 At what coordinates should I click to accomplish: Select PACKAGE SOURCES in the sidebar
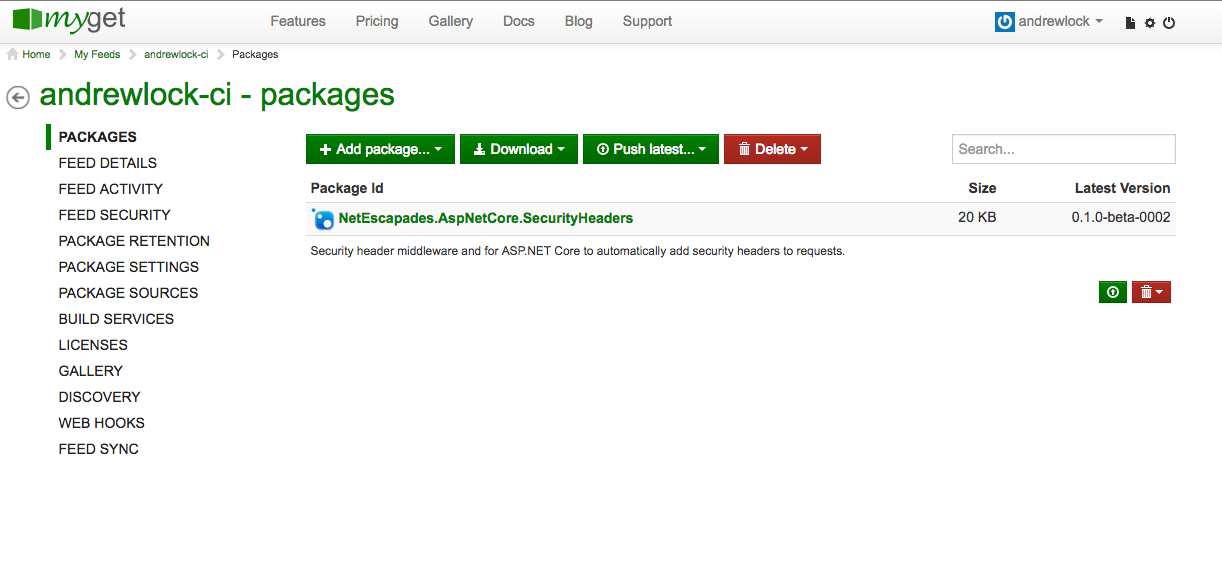[x=129, y=293]
